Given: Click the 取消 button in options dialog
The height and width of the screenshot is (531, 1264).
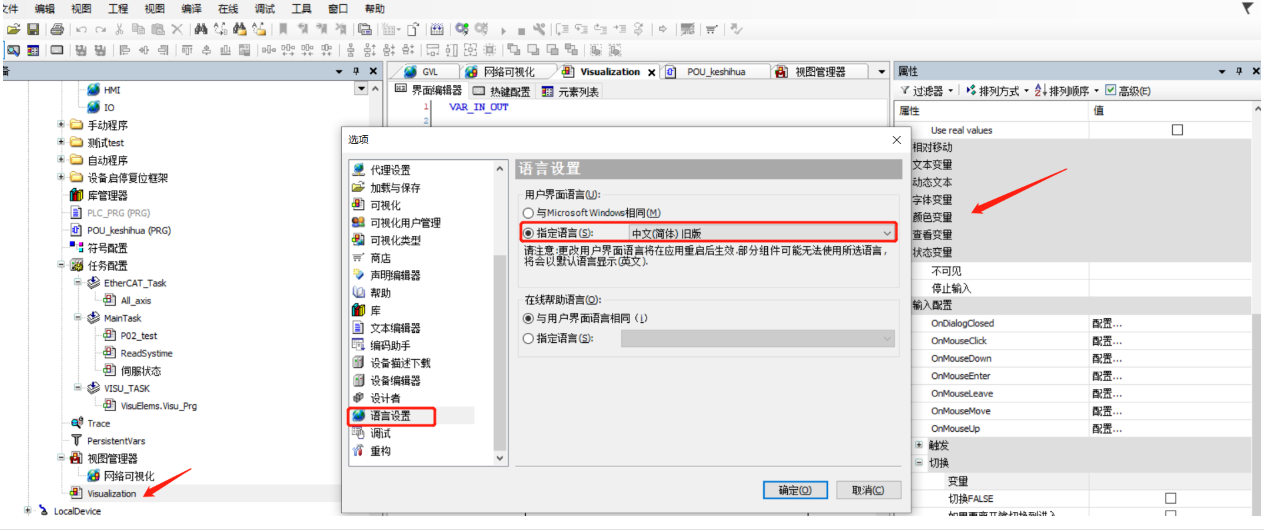Looking at the screenshot, I should (867, 490).
